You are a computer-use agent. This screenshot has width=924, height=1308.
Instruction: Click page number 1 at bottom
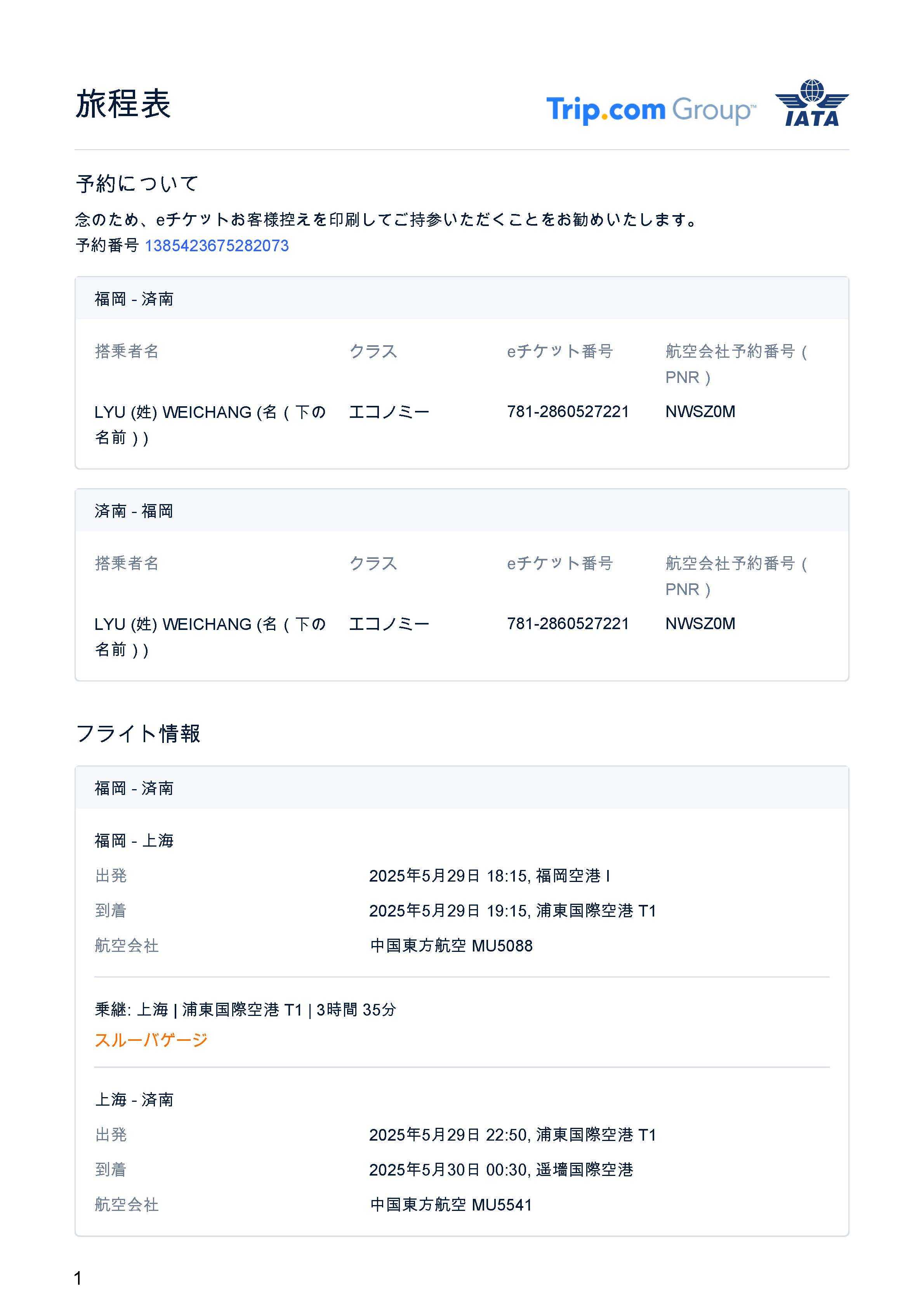tap(78, 1278)
